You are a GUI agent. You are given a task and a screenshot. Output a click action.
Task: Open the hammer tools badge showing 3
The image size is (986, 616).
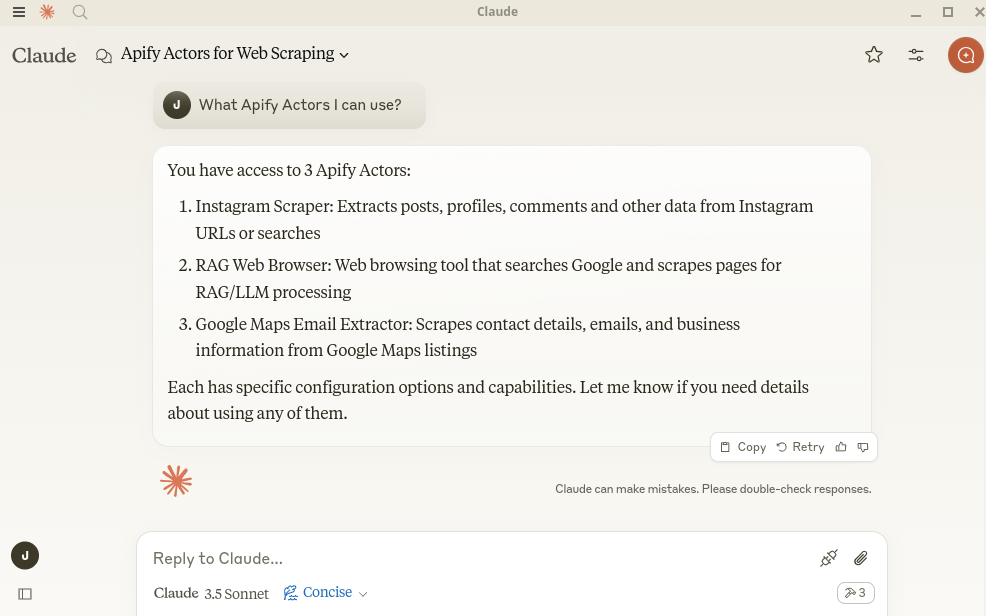coord(855,593)
